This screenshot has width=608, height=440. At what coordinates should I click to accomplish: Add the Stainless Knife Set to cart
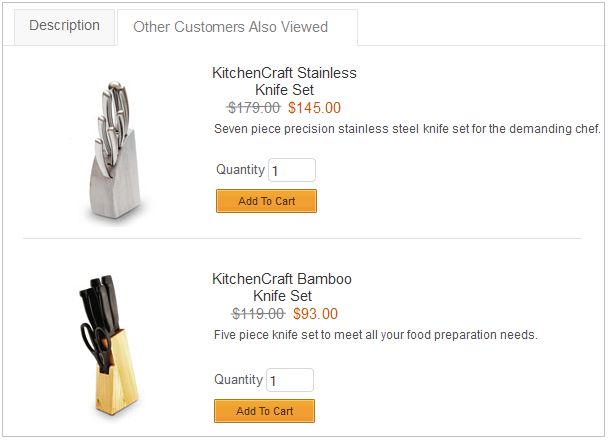(266, 201)
